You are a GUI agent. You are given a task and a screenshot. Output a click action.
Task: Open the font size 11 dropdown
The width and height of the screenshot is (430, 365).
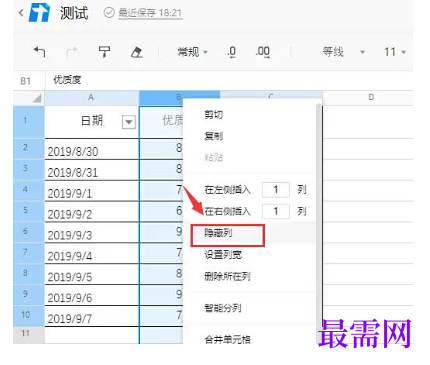pos(395,52)
